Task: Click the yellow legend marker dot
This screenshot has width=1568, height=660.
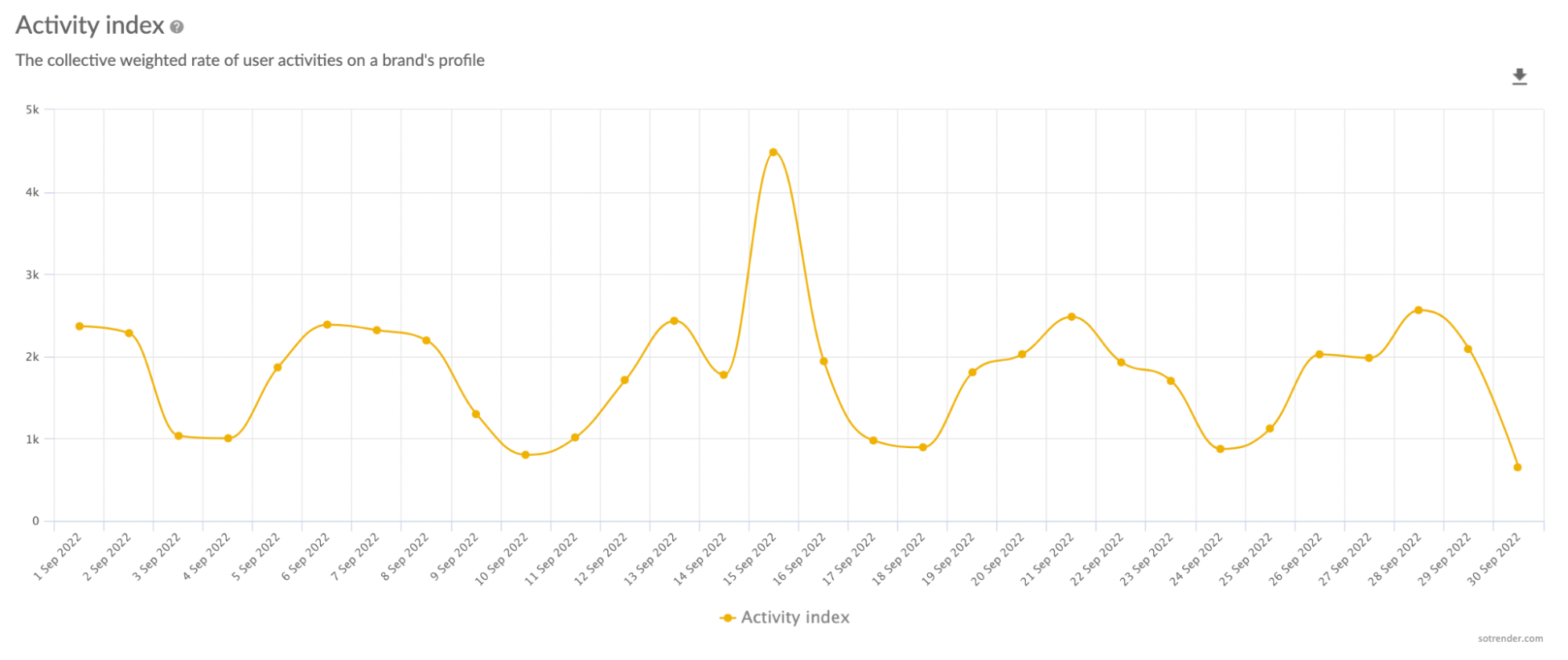Action: [x=728, y=618]
